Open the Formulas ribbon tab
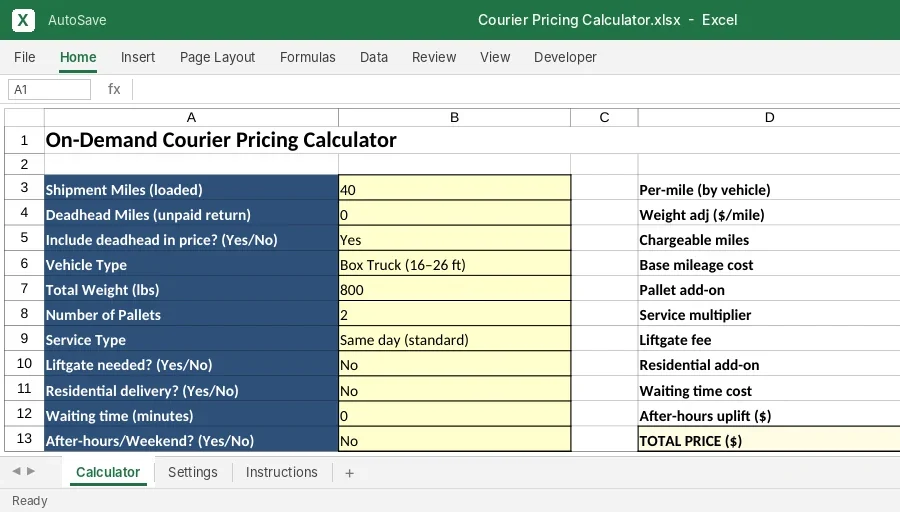This screenshot has width=900, height=512. pos(308,57)
